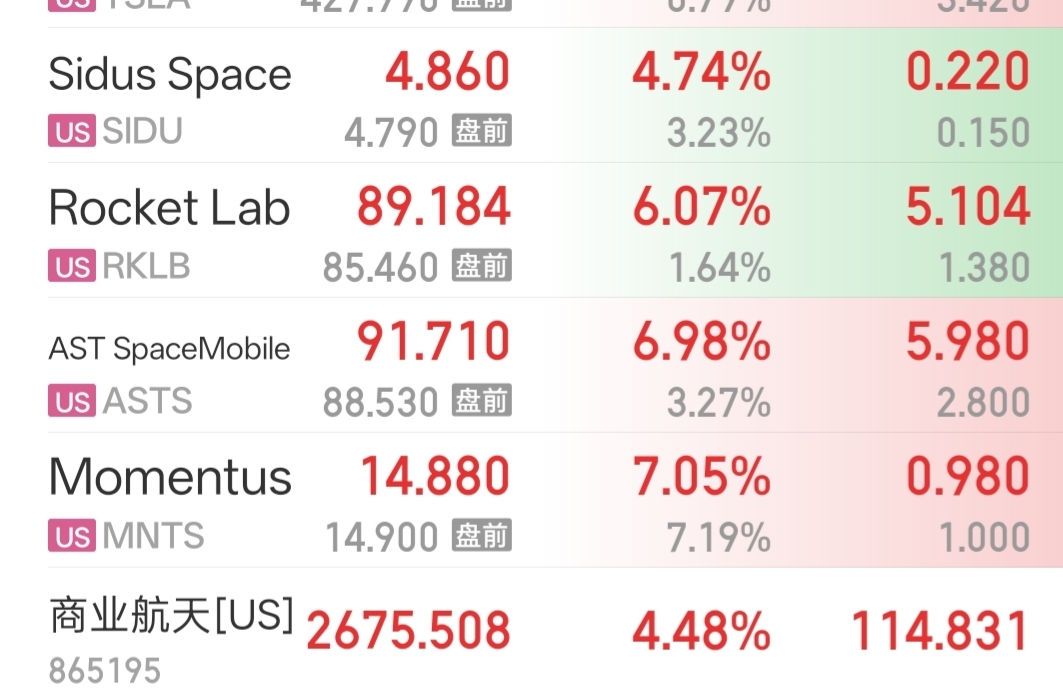Tap the ASTS ticker symbol

point(147,402)
